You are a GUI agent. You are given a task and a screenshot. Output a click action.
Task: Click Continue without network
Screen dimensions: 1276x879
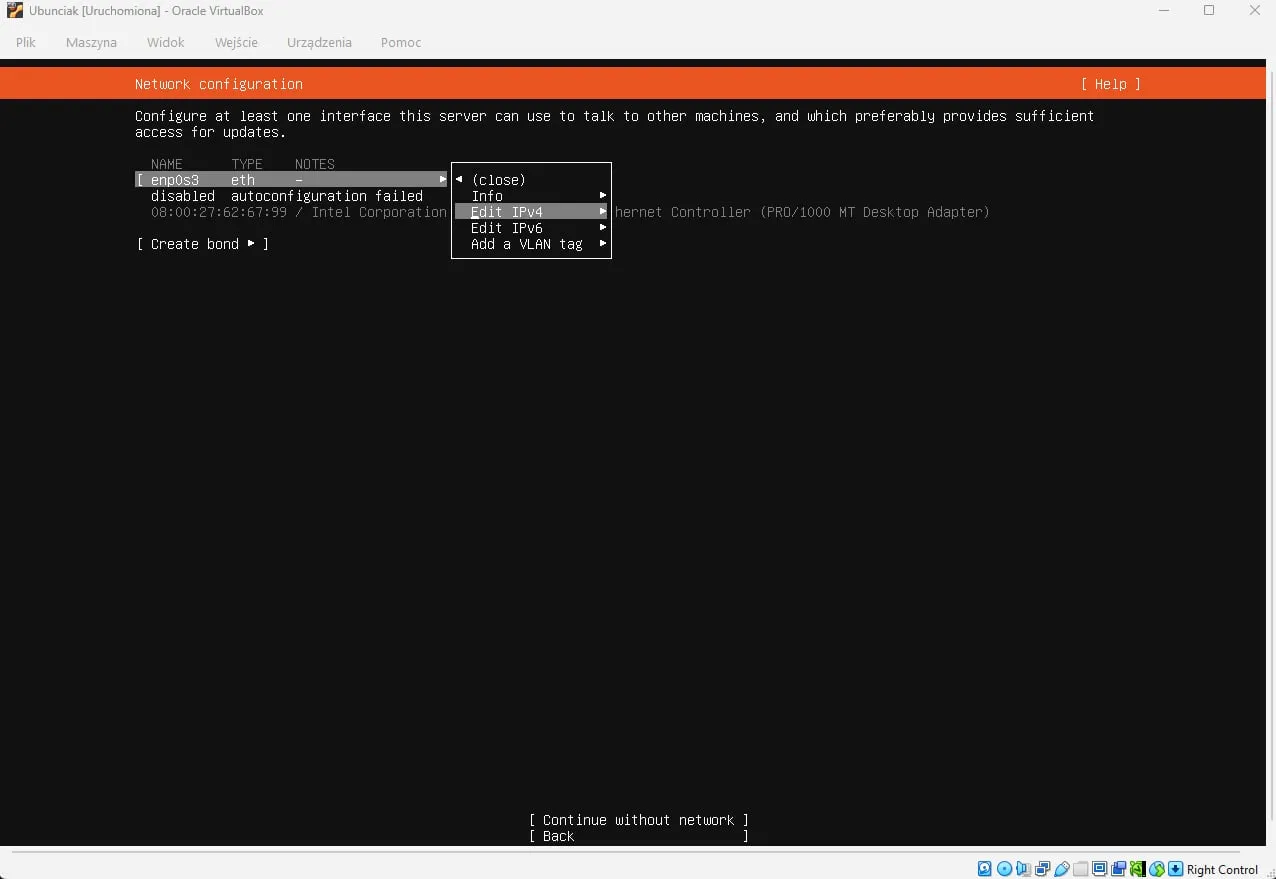(638, 820)
